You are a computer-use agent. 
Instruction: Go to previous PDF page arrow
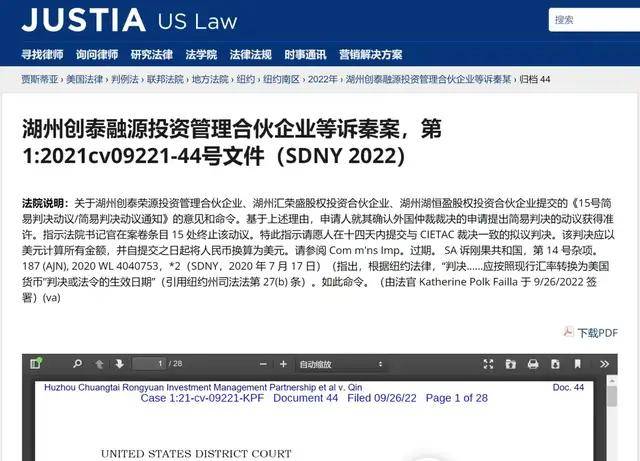pos(99,364)
